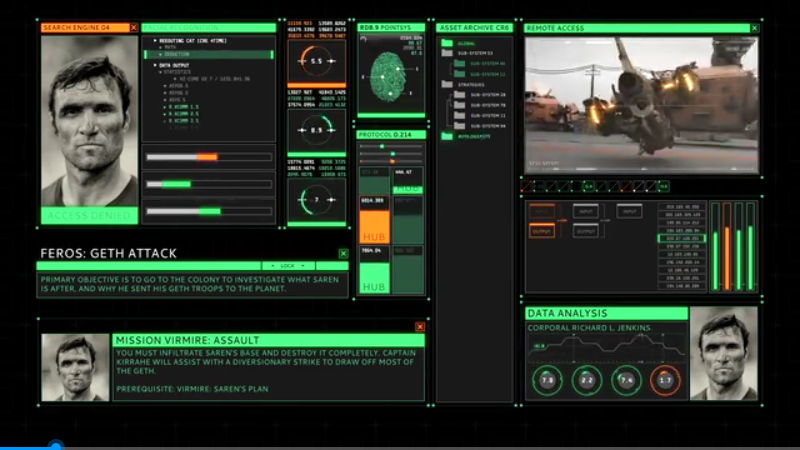
Task: Close the Search Engine 04 panel
Action: point(134,28)
